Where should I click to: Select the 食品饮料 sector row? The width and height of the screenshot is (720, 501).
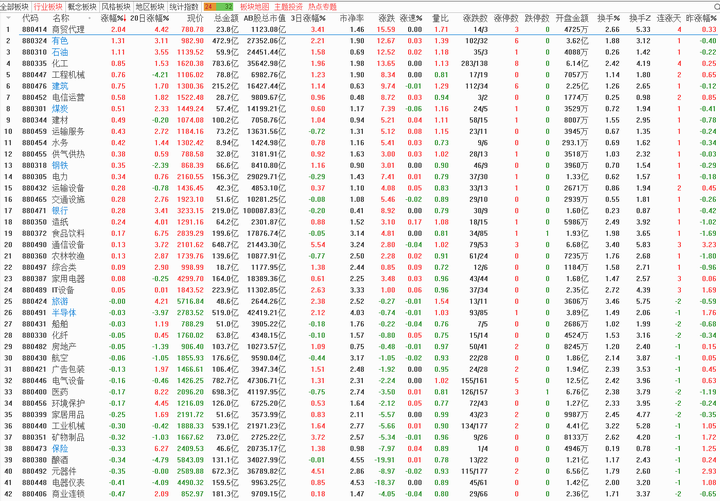tap(360, 233)
